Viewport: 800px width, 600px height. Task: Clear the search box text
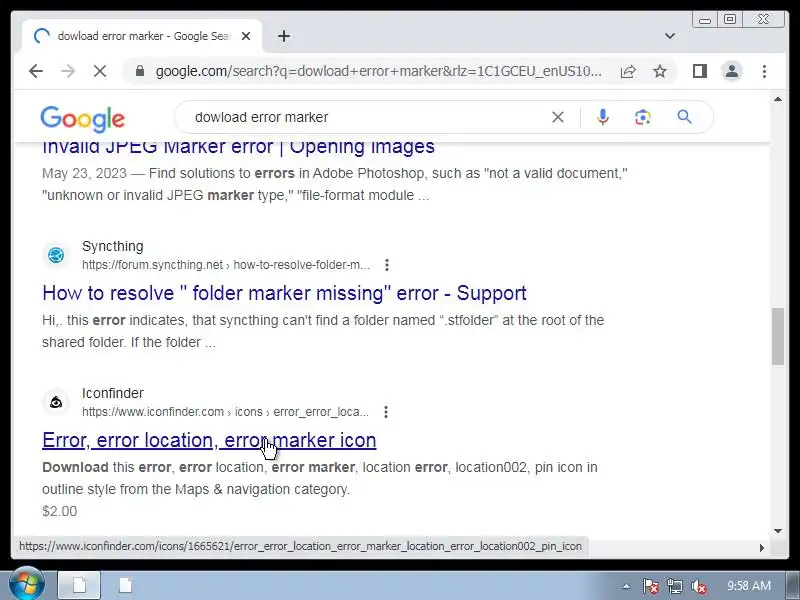(x=558, y=117)
